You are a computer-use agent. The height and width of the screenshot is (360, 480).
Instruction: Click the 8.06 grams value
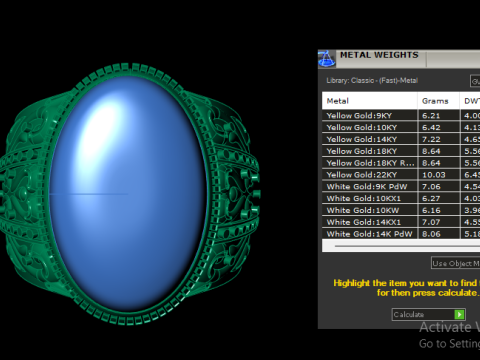click(x=431, y=234)
